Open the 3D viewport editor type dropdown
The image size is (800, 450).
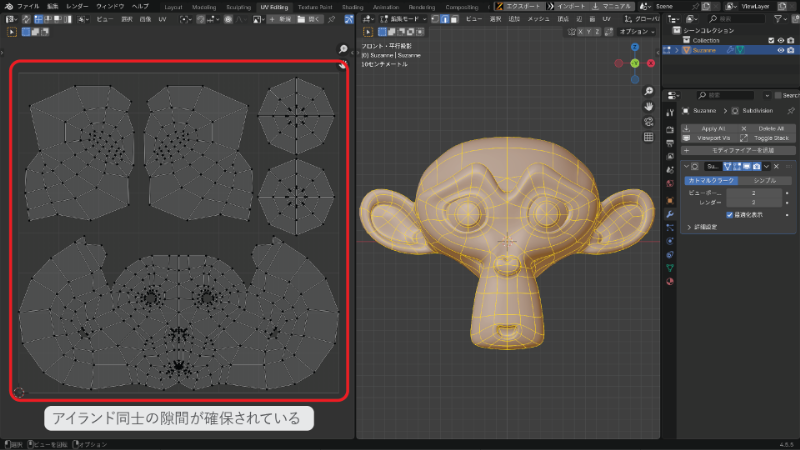pyautogui.click(x=369, y=19)
